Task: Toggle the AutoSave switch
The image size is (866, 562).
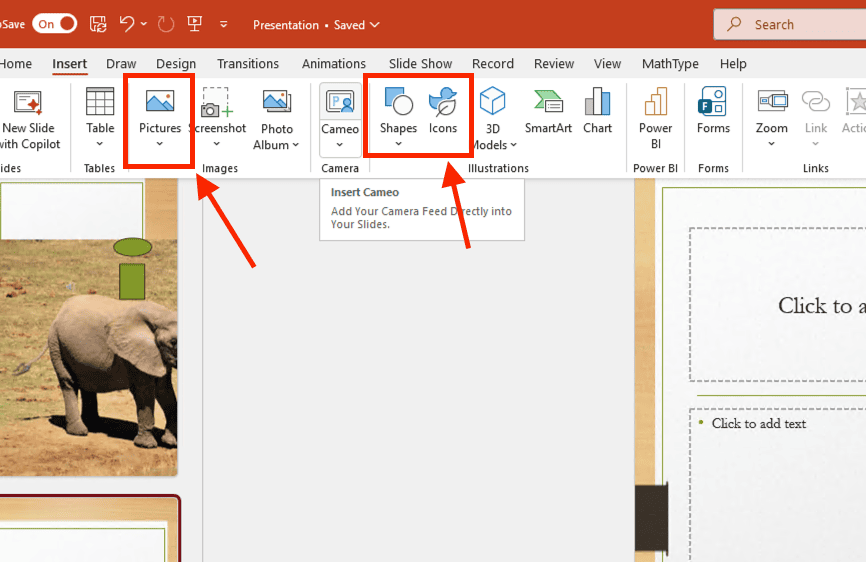Action: point(54,24)
